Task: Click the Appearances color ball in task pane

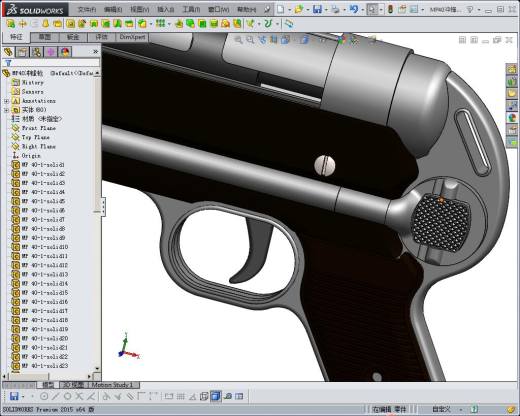Action: coord(512,118)
